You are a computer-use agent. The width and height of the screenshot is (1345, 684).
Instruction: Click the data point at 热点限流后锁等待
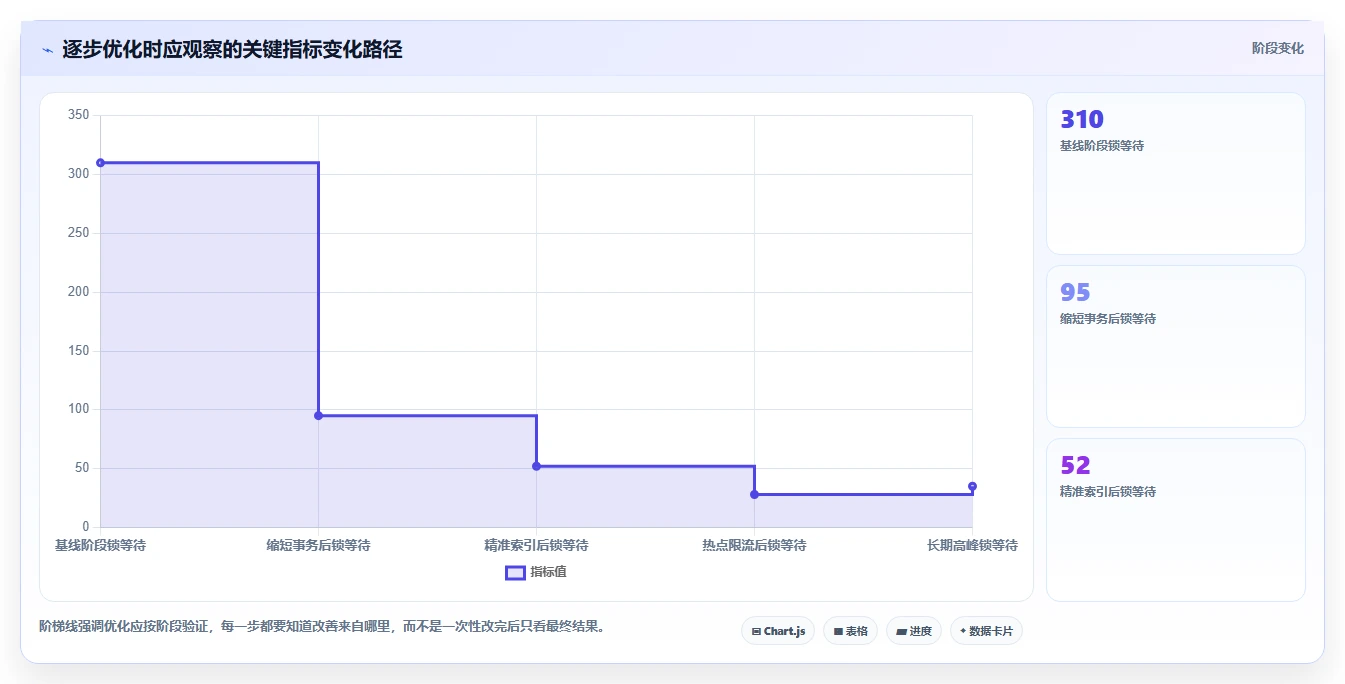click(x=754, y=494)
